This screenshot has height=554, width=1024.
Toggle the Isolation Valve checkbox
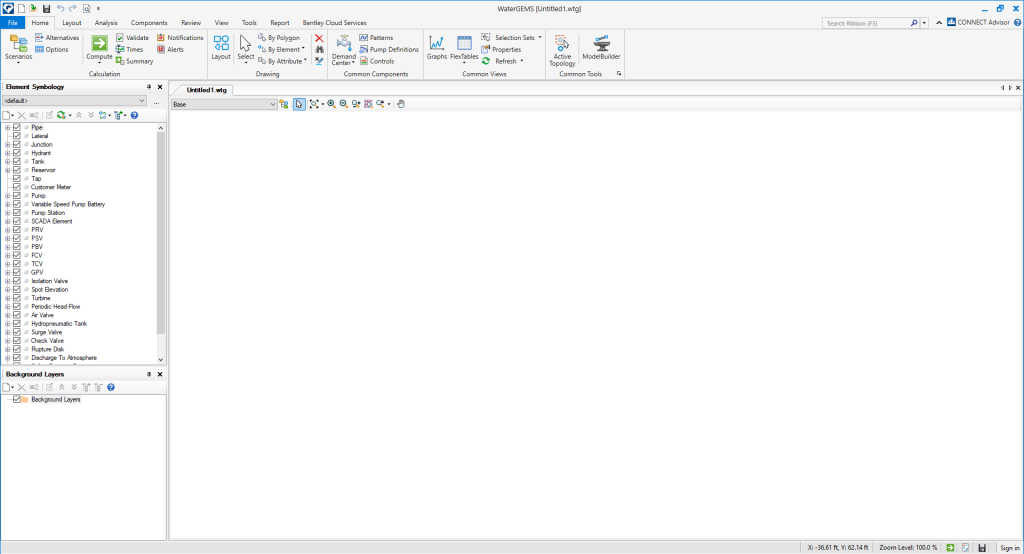click(x=17, y=281)
